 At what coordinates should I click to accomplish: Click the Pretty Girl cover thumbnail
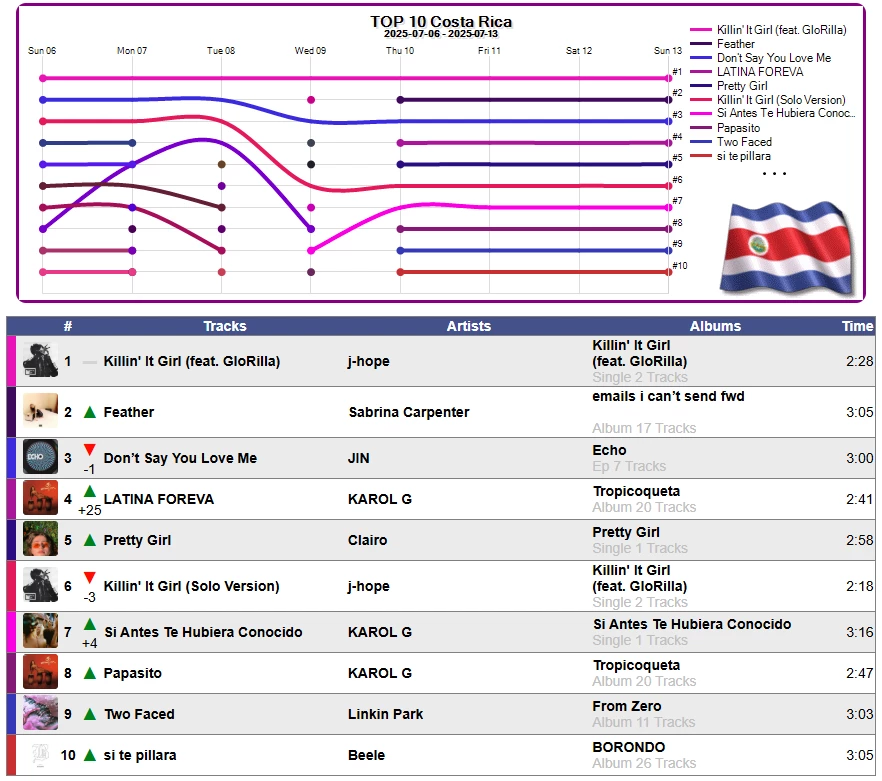pyautogui.click(x=40, y=539)
